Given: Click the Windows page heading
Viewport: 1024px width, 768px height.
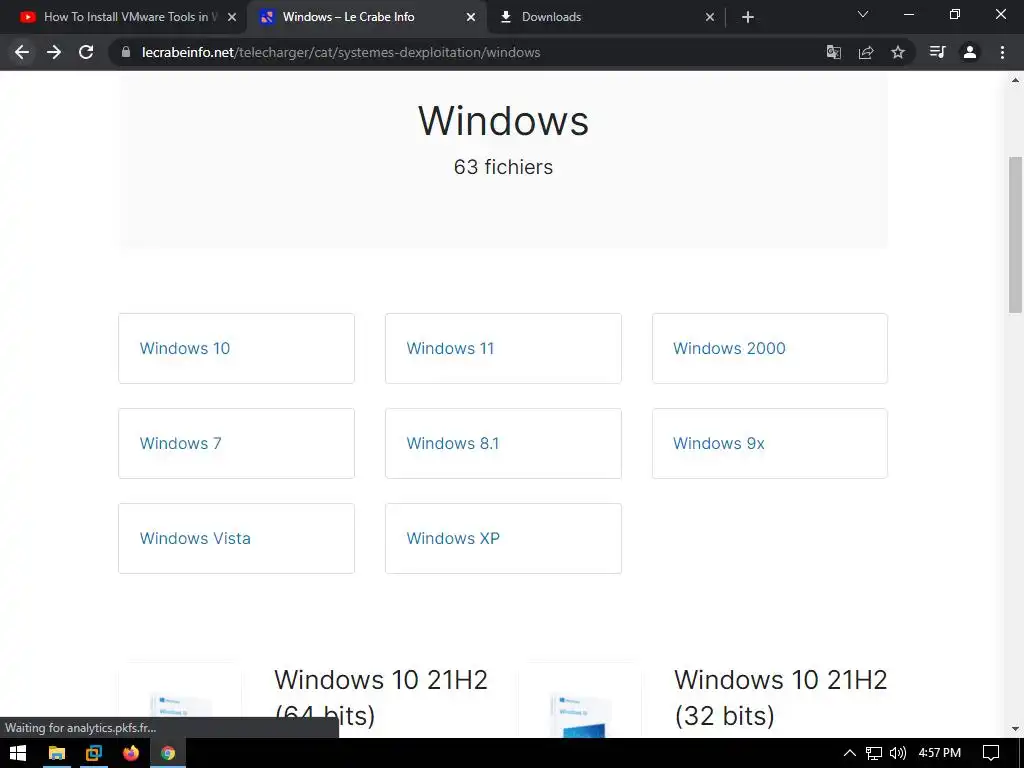Looking at the screenshot, I should 503,121.
